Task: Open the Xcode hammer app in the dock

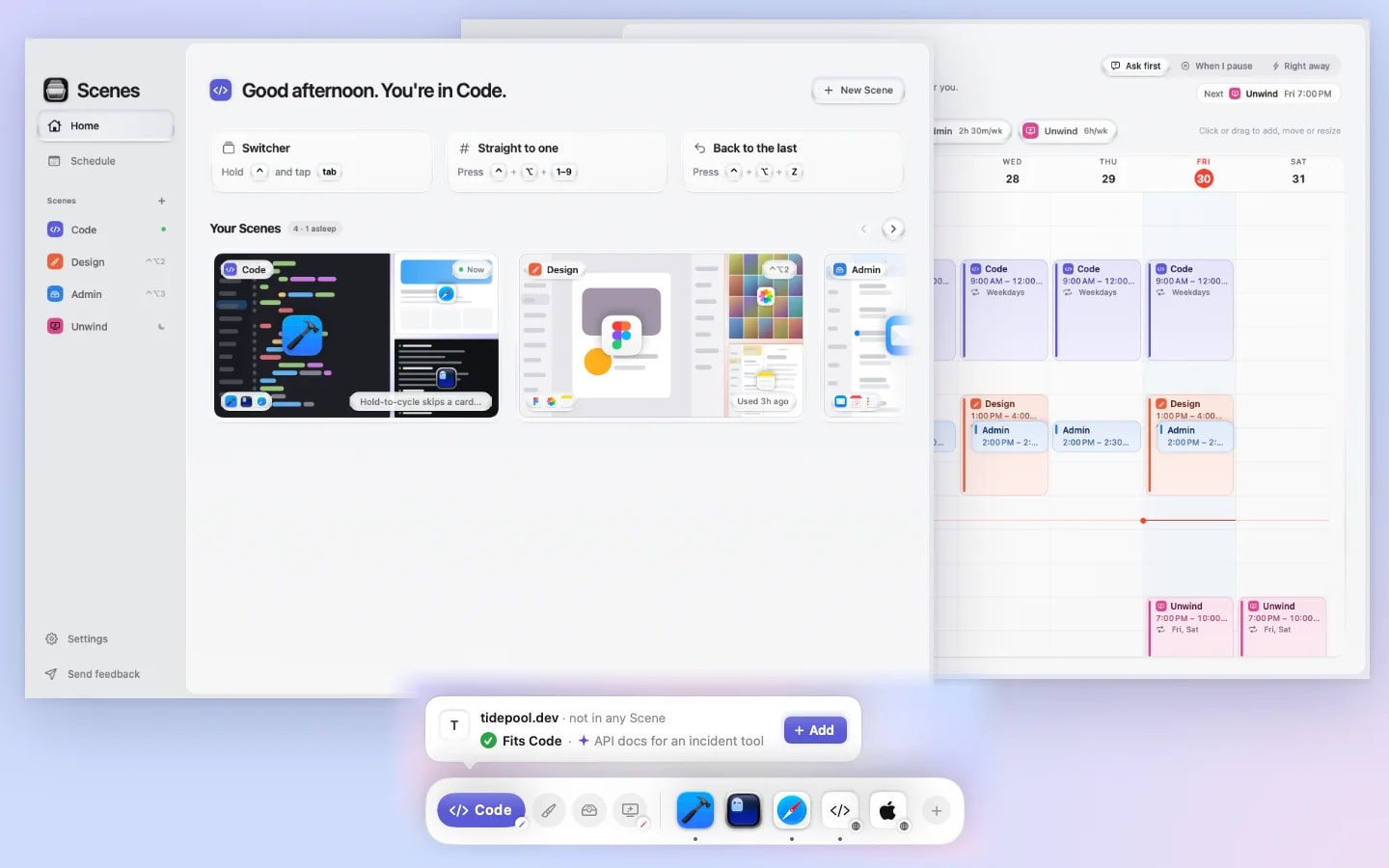Action: (x=695, y=810)
